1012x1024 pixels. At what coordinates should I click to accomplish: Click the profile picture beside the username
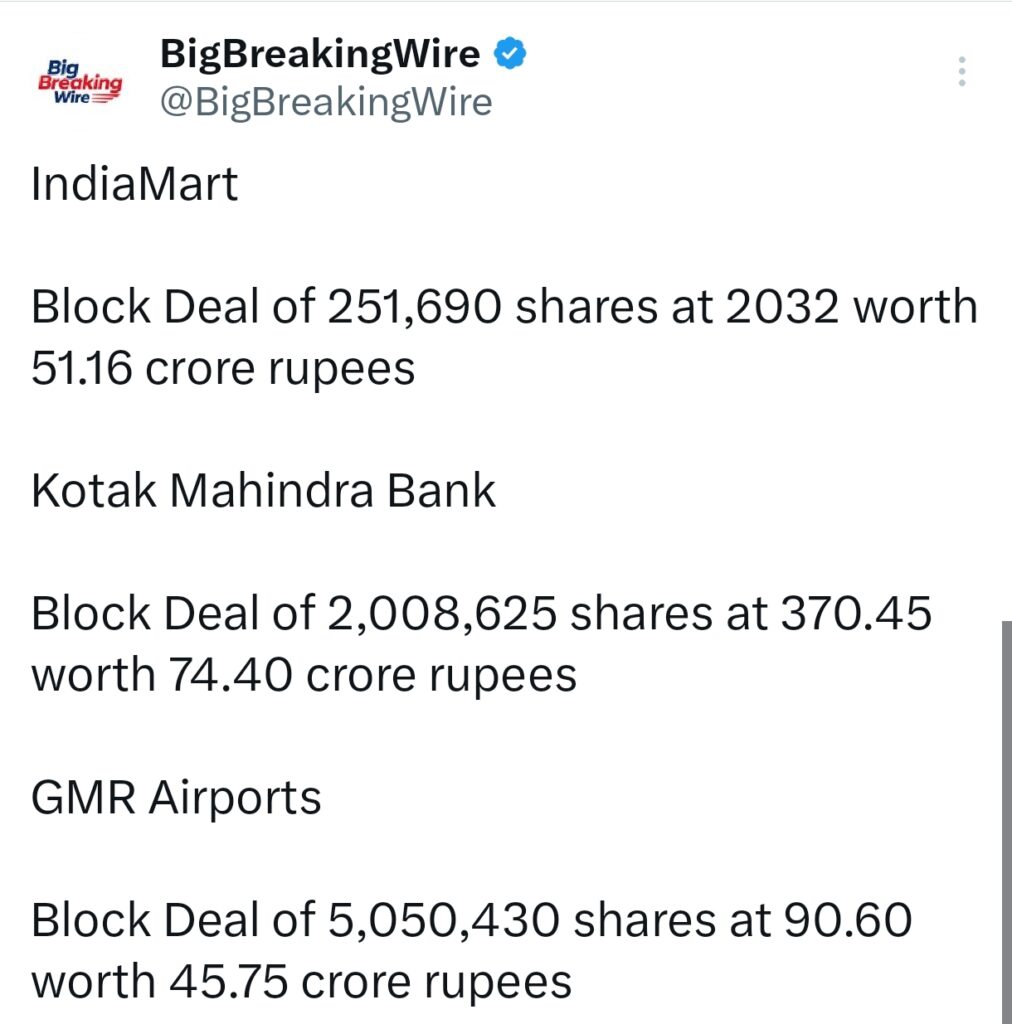(80, 77)
